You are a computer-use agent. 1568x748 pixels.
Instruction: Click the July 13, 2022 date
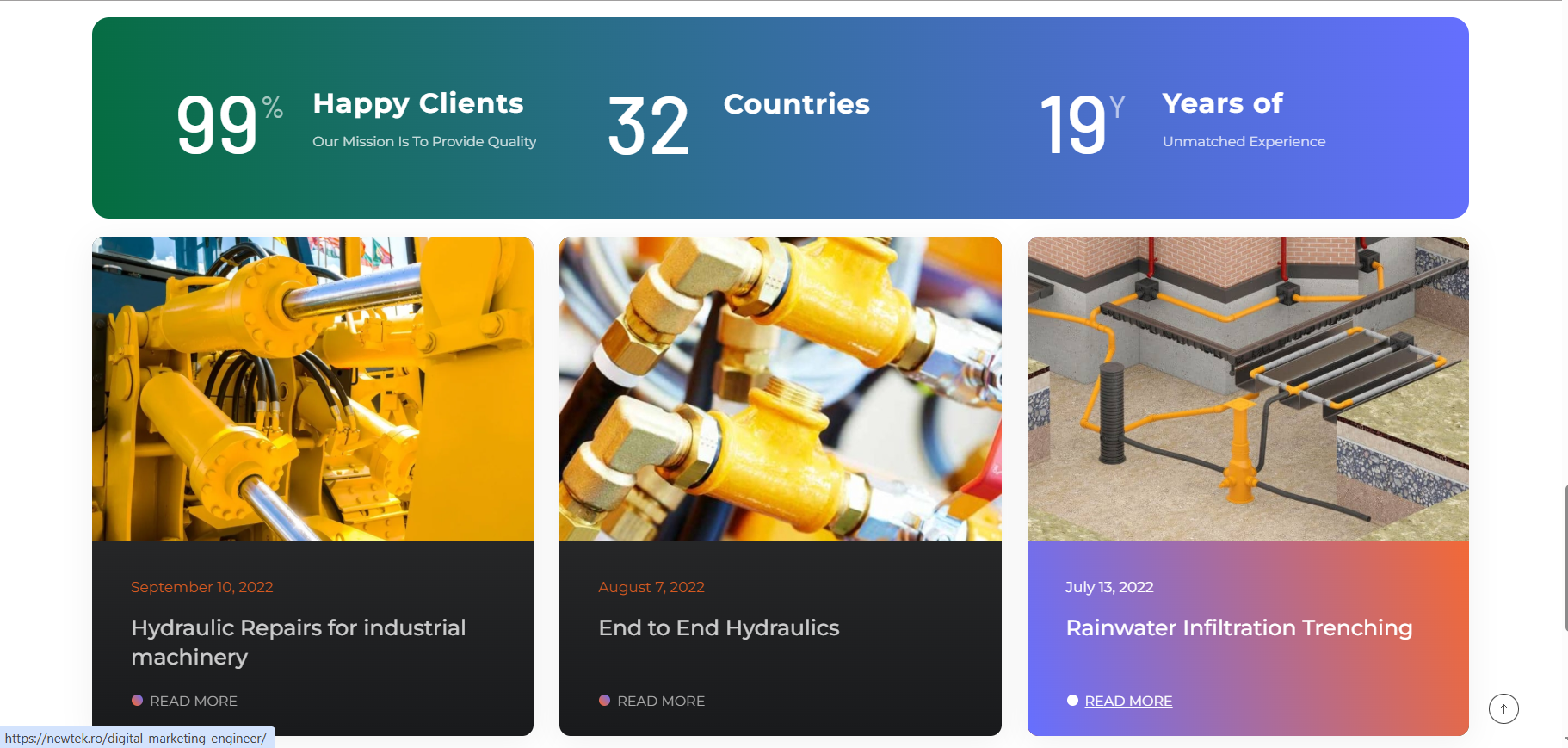click(1109, 587)
